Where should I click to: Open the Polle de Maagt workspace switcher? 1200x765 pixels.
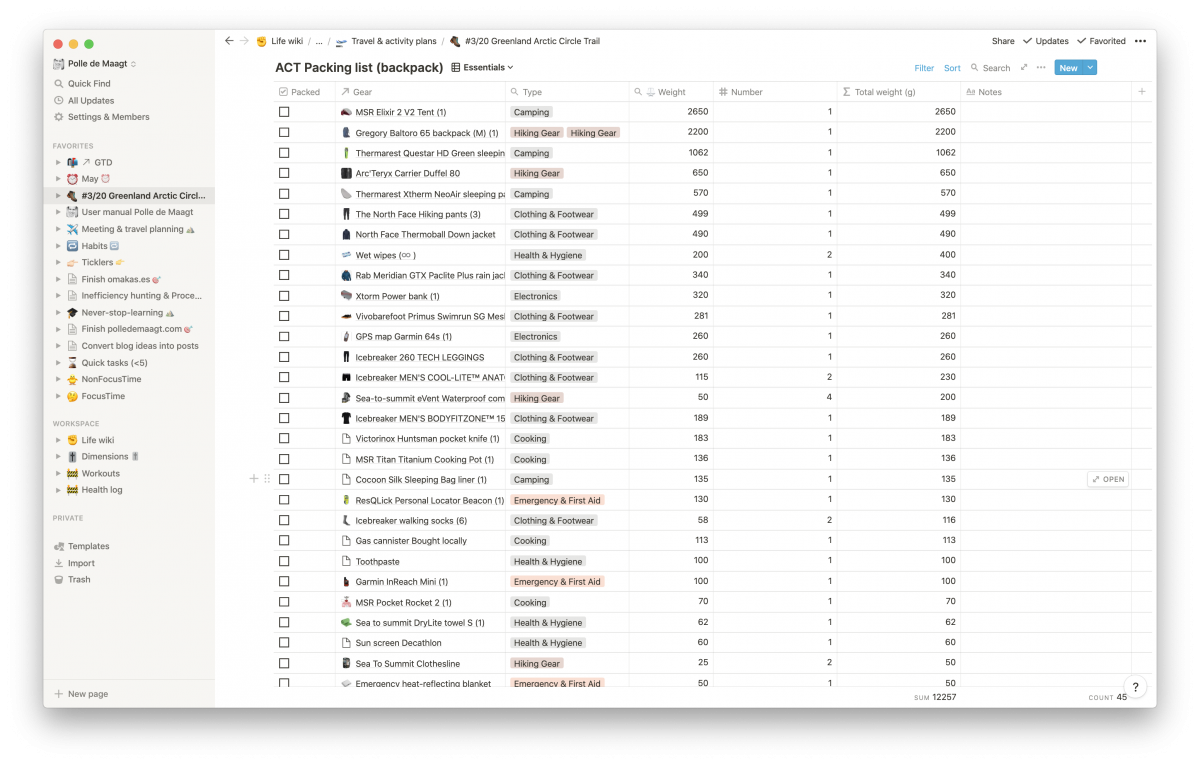coord(95,64)
